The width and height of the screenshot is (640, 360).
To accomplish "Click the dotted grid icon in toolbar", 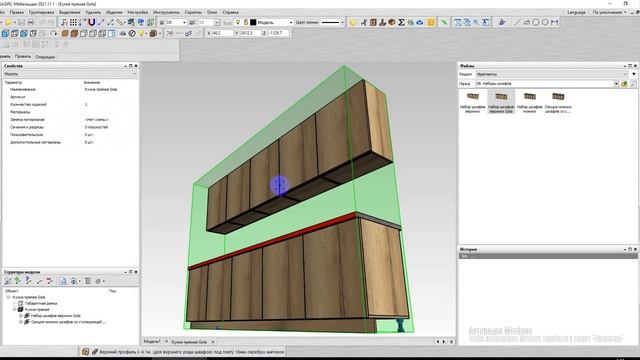I will coord(73,22).
